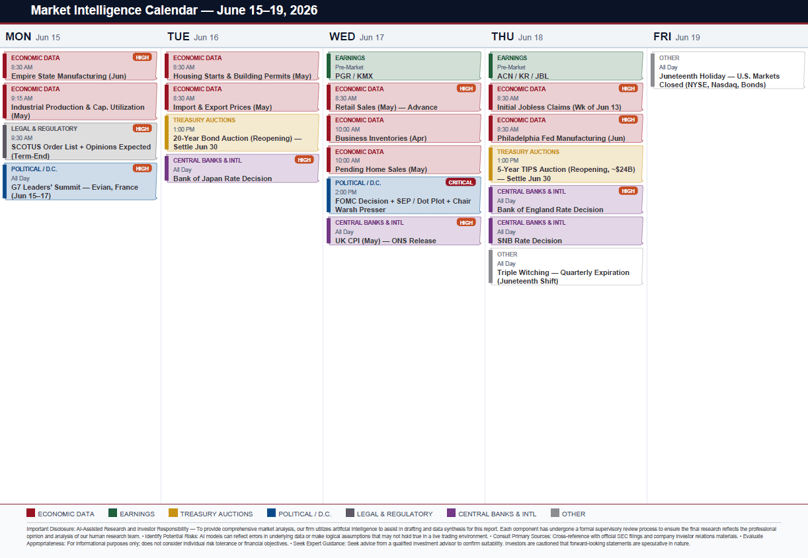Open the Juneteenth Holiday event card
Screen dimensions: 808x558
(728, 71)
